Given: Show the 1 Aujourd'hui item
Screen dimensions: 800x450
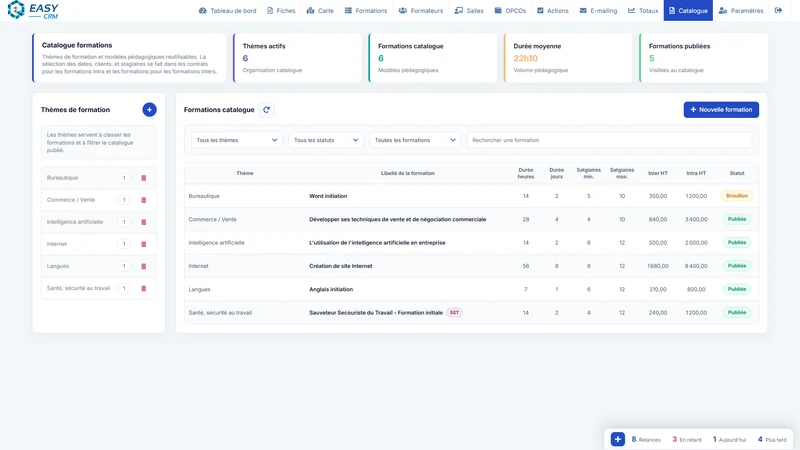Looking at the screenshot, I should point(729,439).
